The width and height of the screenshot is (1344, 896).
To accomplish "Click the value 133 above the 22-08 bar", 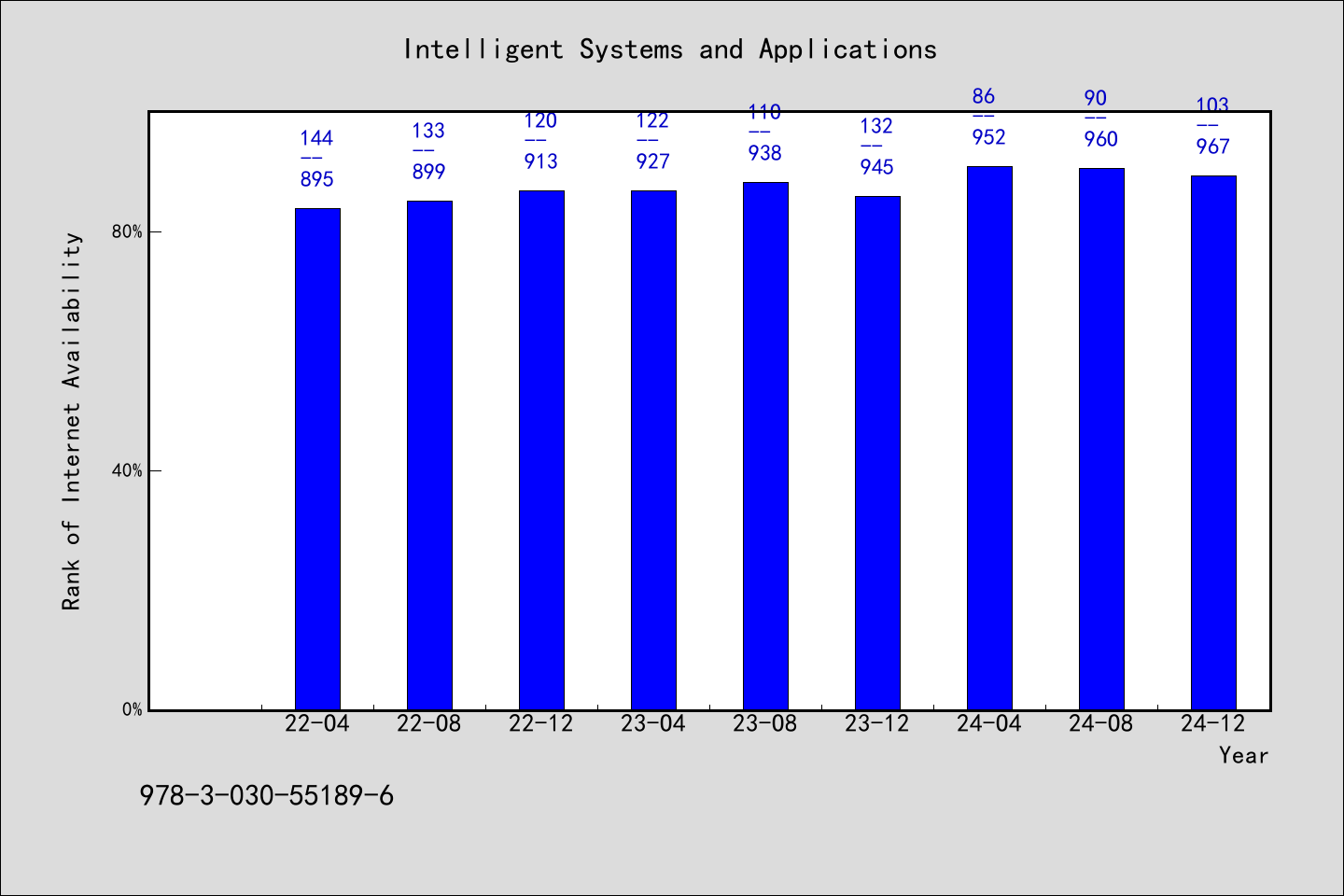I will click(428, 131).
